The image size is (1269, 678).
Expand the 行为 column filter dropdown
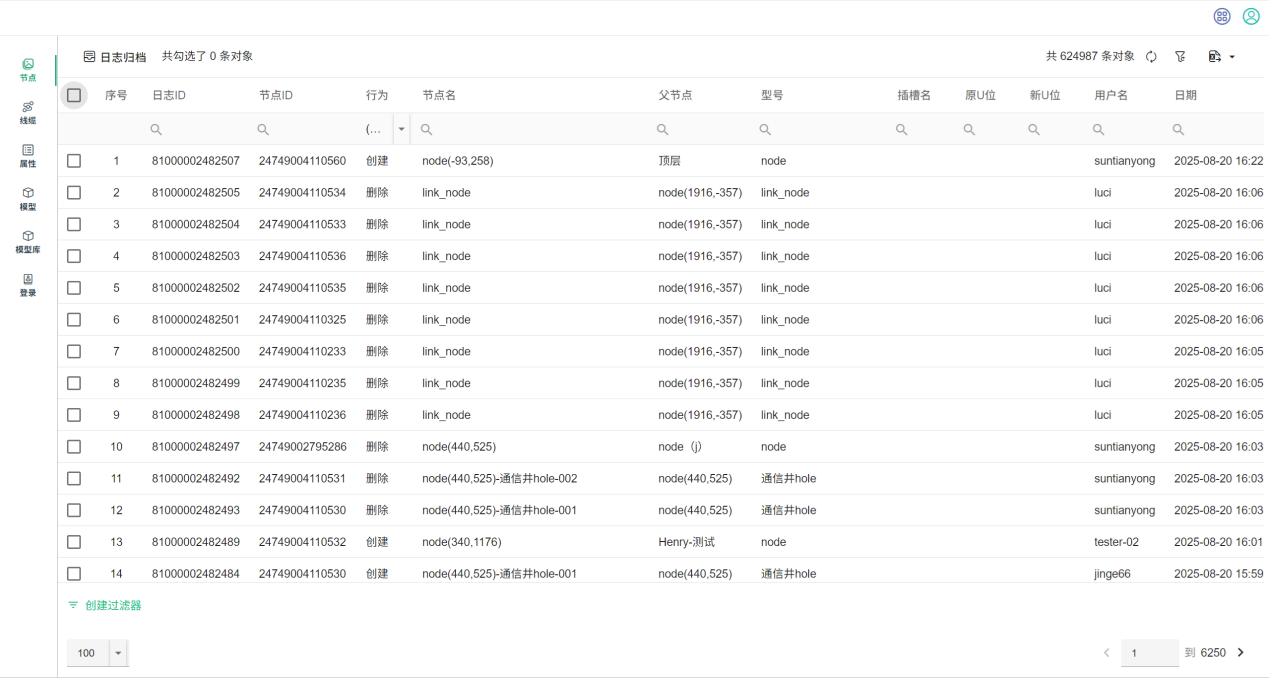click(x=402, y=129)
